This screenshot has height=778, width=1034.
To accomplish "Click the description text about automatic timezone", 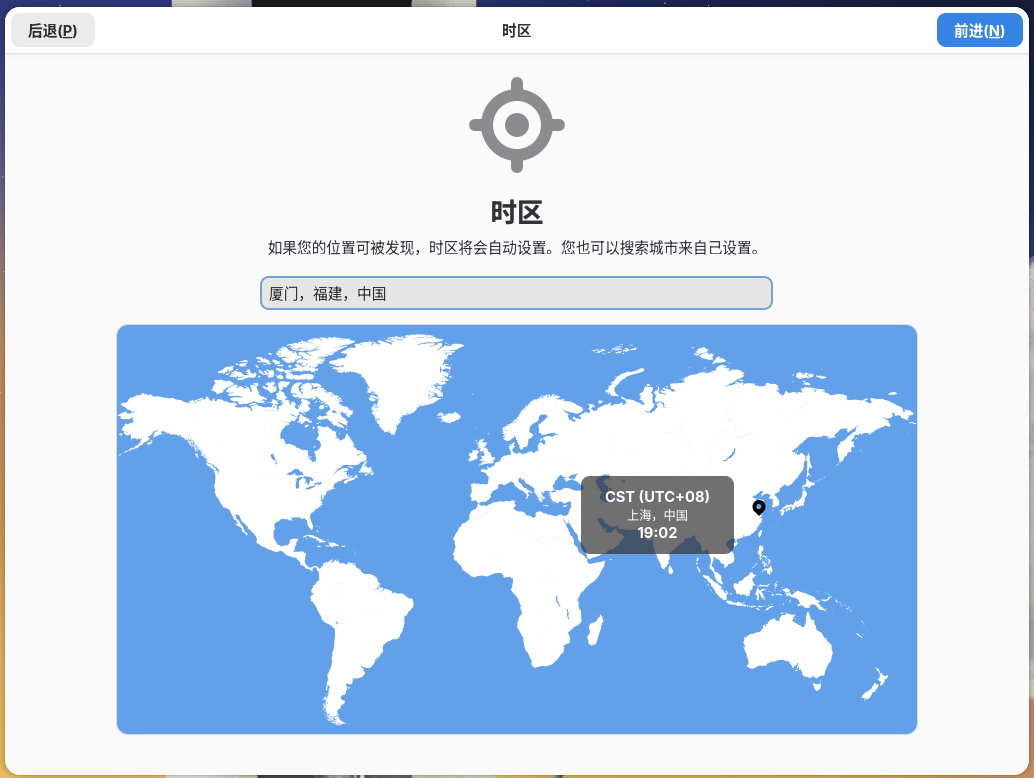I will (x=516, y=248).
